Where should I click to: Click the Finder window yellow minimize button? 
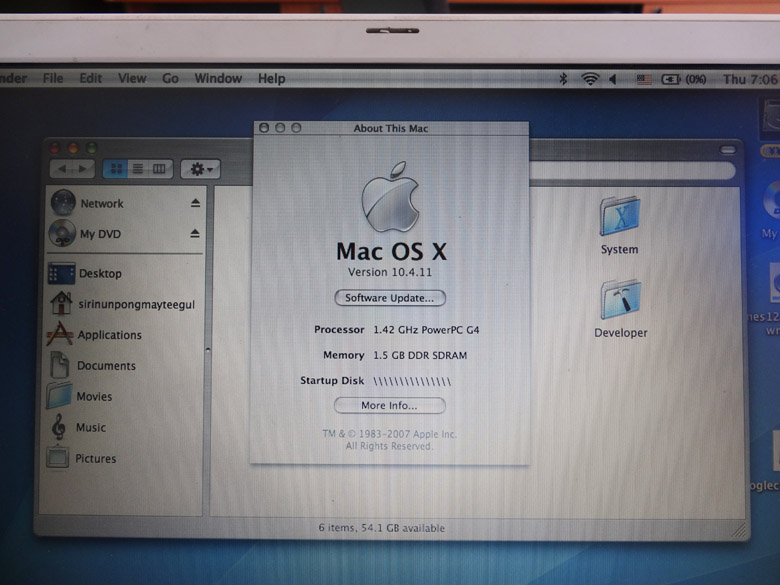click(73, 148)
